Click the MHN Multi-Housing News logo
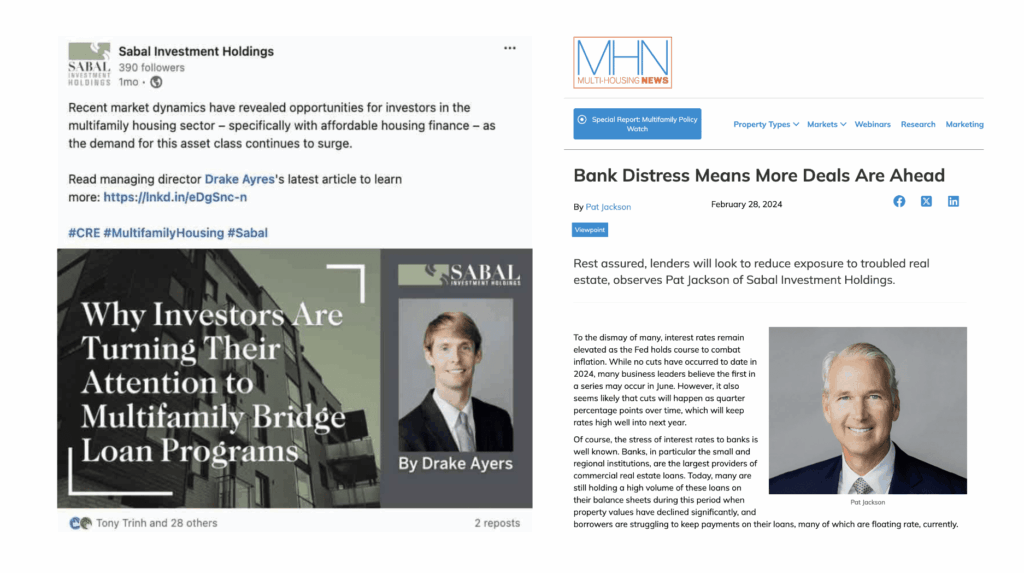Image resolution: width=1024 pixels, height=573 pixels. point(622,62)
